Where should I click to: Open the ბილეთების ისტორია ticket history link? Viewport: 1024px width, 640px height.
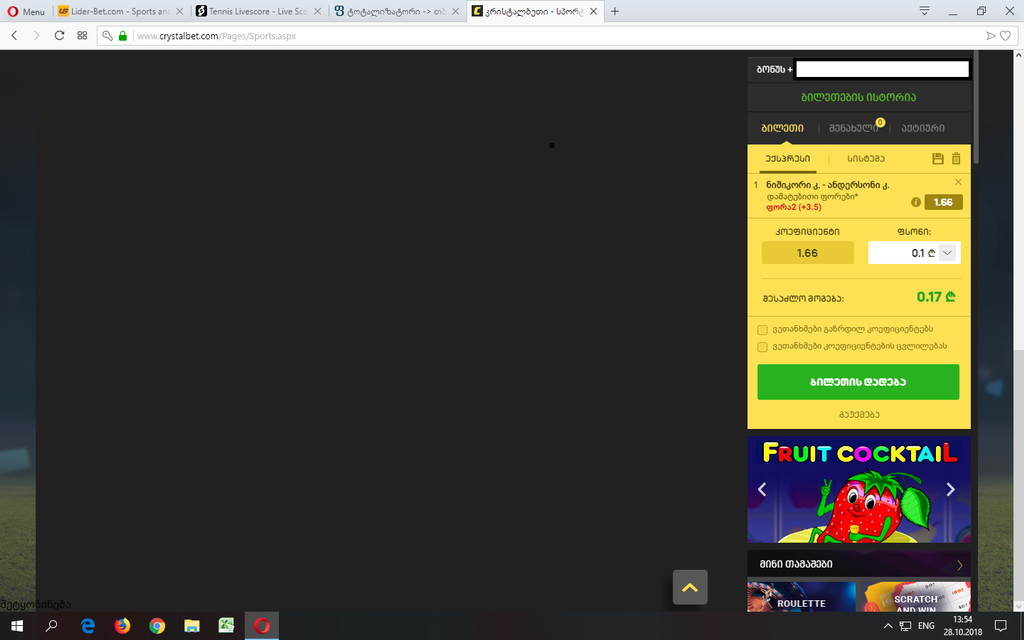tap(859, 97)
